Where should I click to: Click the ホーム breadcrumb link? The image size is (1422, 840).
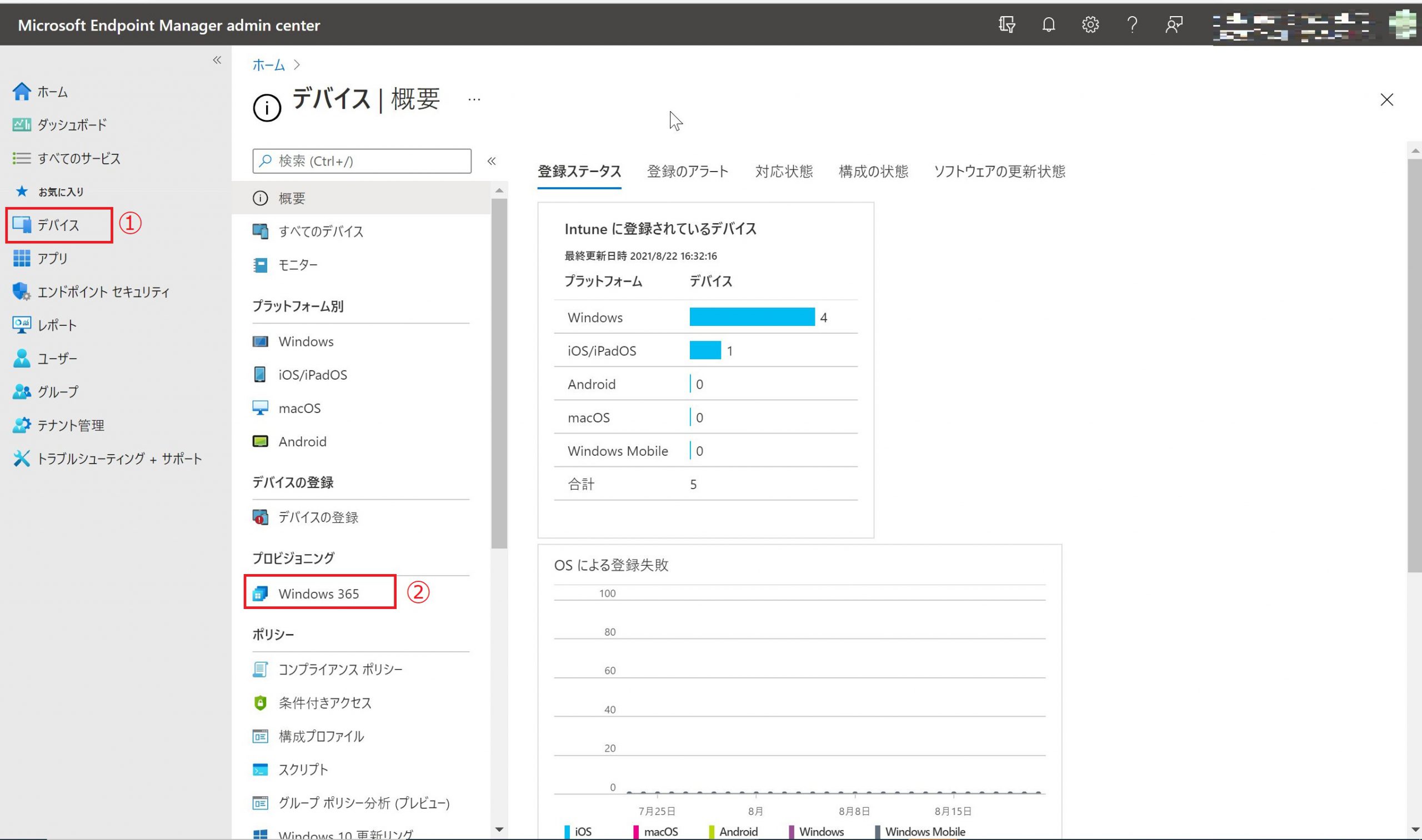(268, 65)
